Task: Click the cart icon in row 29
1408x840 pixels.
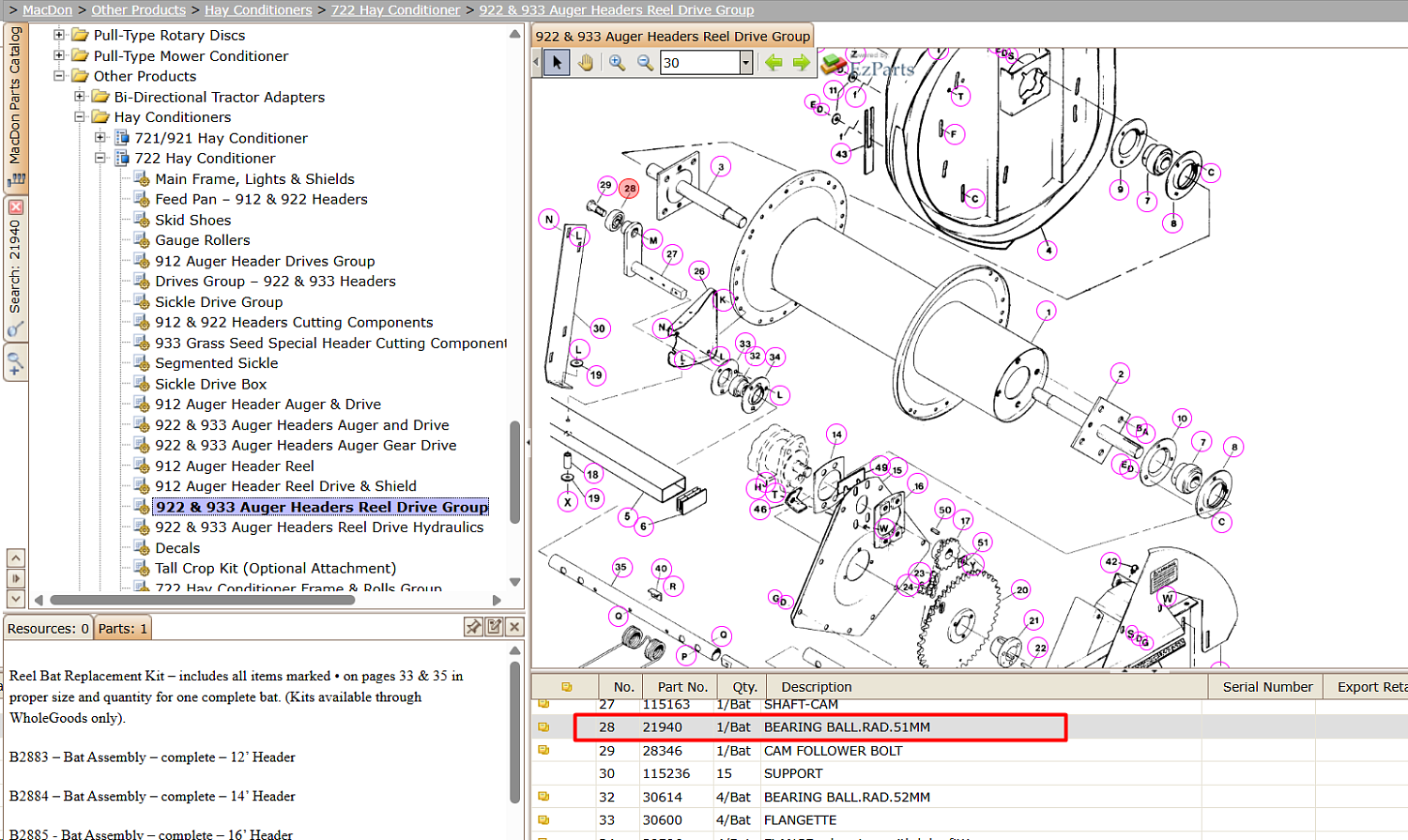Action: (543, 751)
